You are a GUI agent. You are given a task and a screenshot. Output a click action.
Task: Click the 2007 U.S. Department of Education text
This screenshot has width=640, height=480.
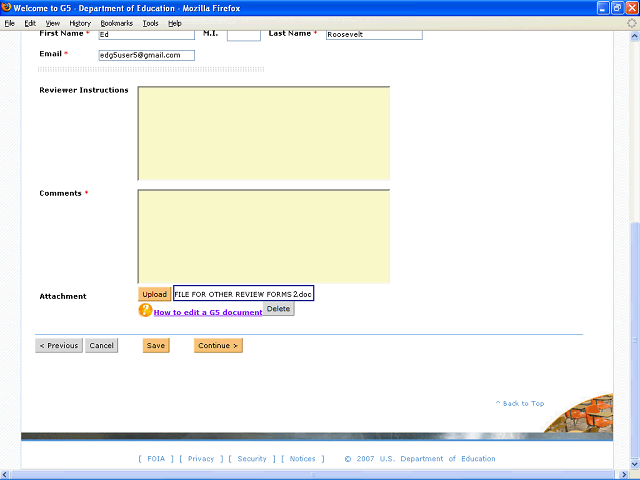(420, 459)
